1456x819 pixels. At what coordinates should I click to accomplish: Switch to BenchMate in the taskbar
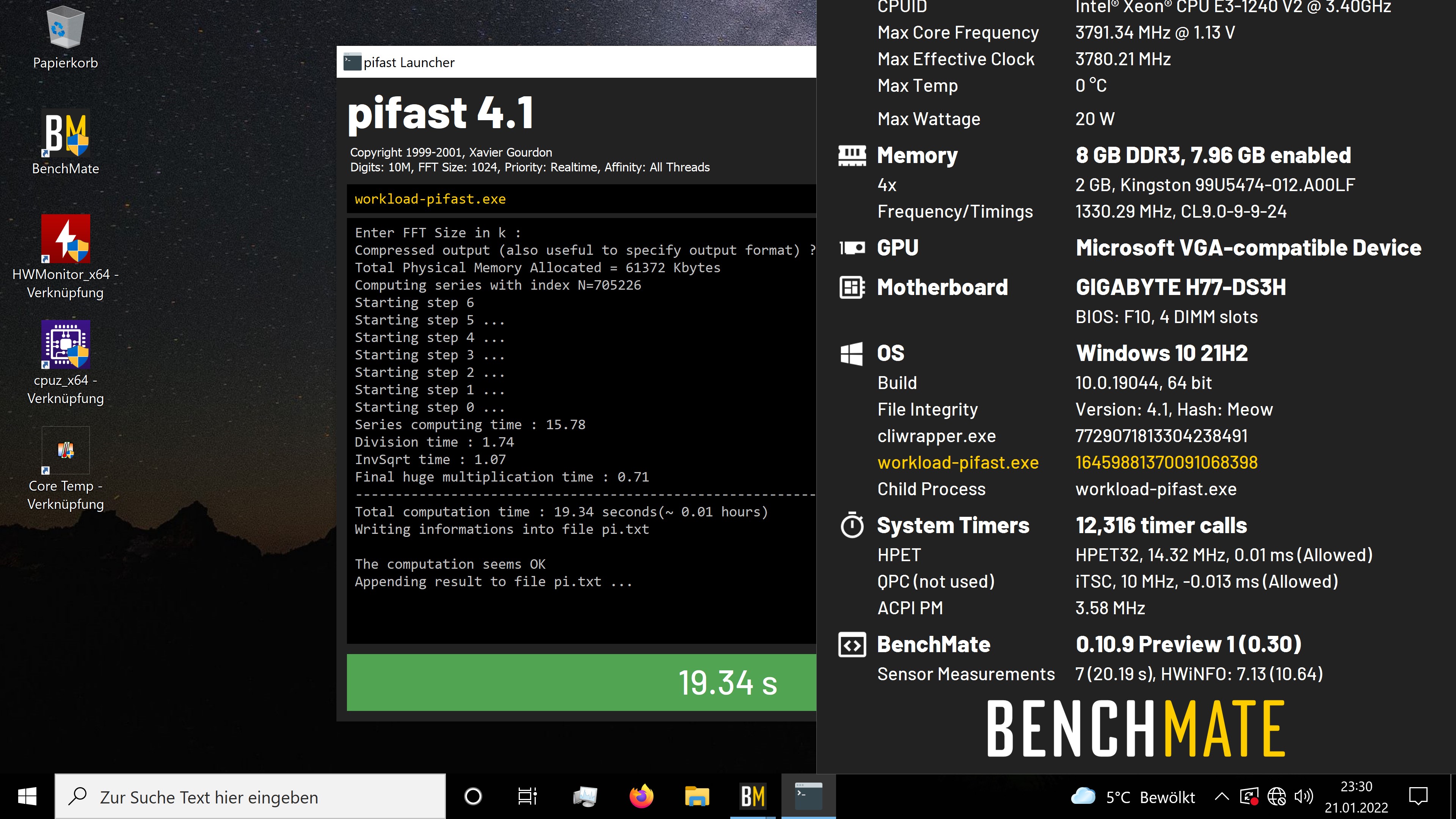[753, 796]
